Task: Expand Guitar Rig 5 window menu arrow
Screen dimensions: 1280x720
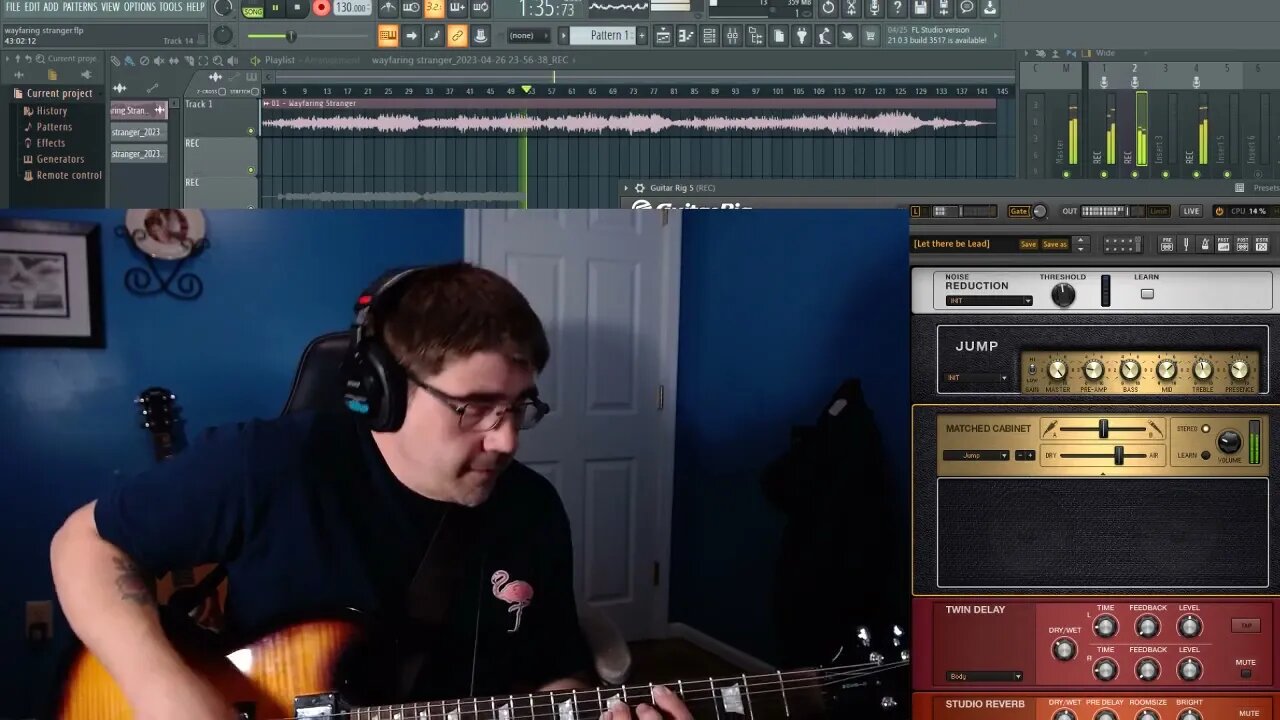Action: (x=626, y=188)
